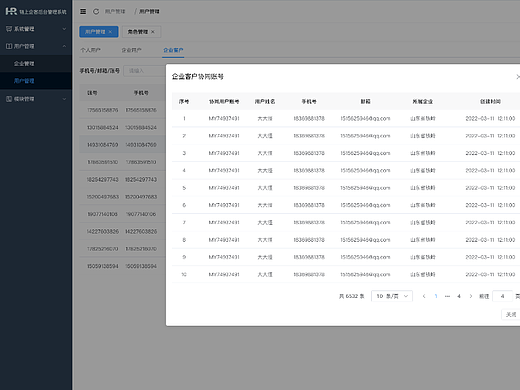Click the creation time in dialog row 10
520x390 pixels.
coord(490,275)
